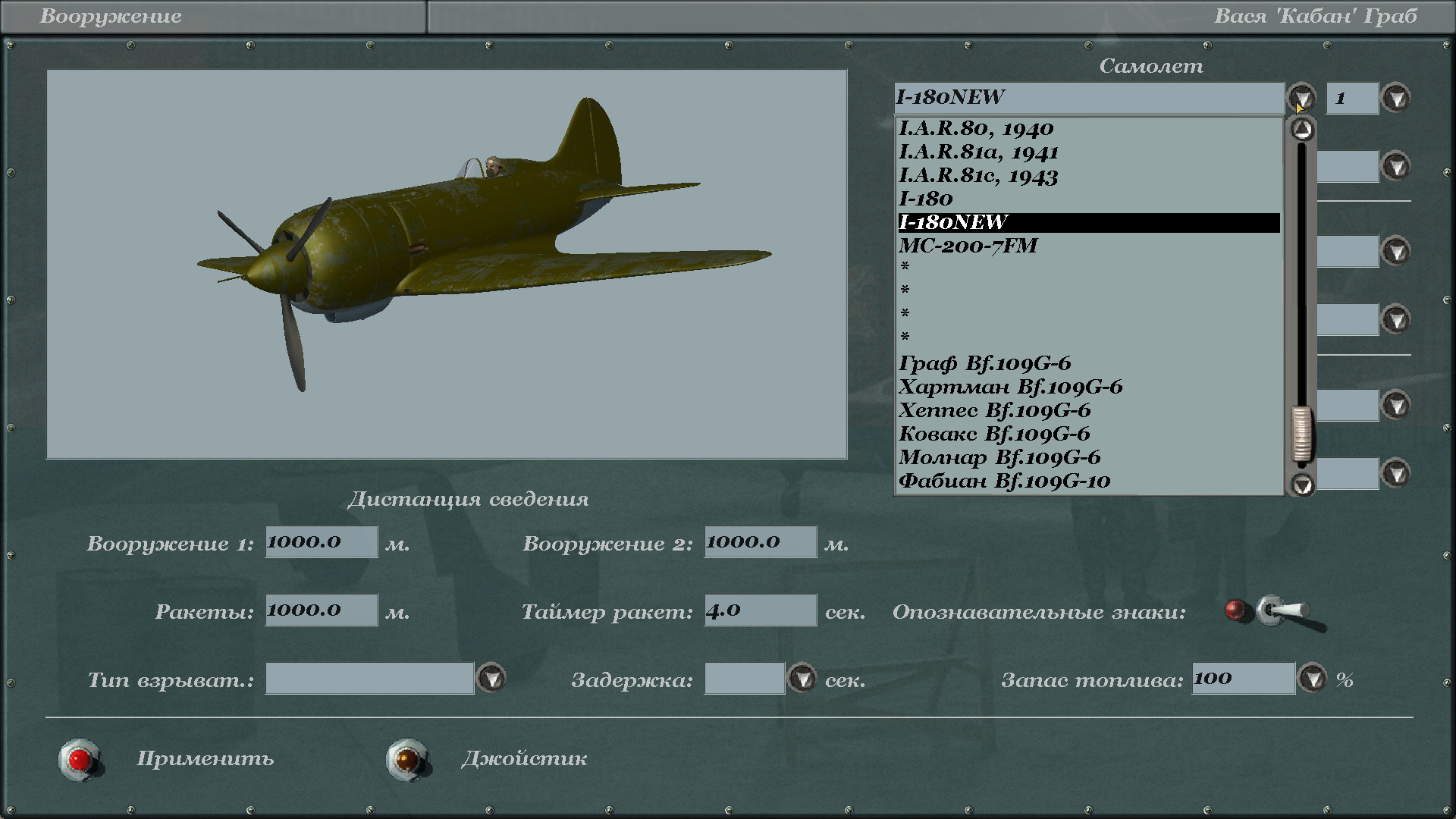Click the Применить label

[x=205, y=759]
